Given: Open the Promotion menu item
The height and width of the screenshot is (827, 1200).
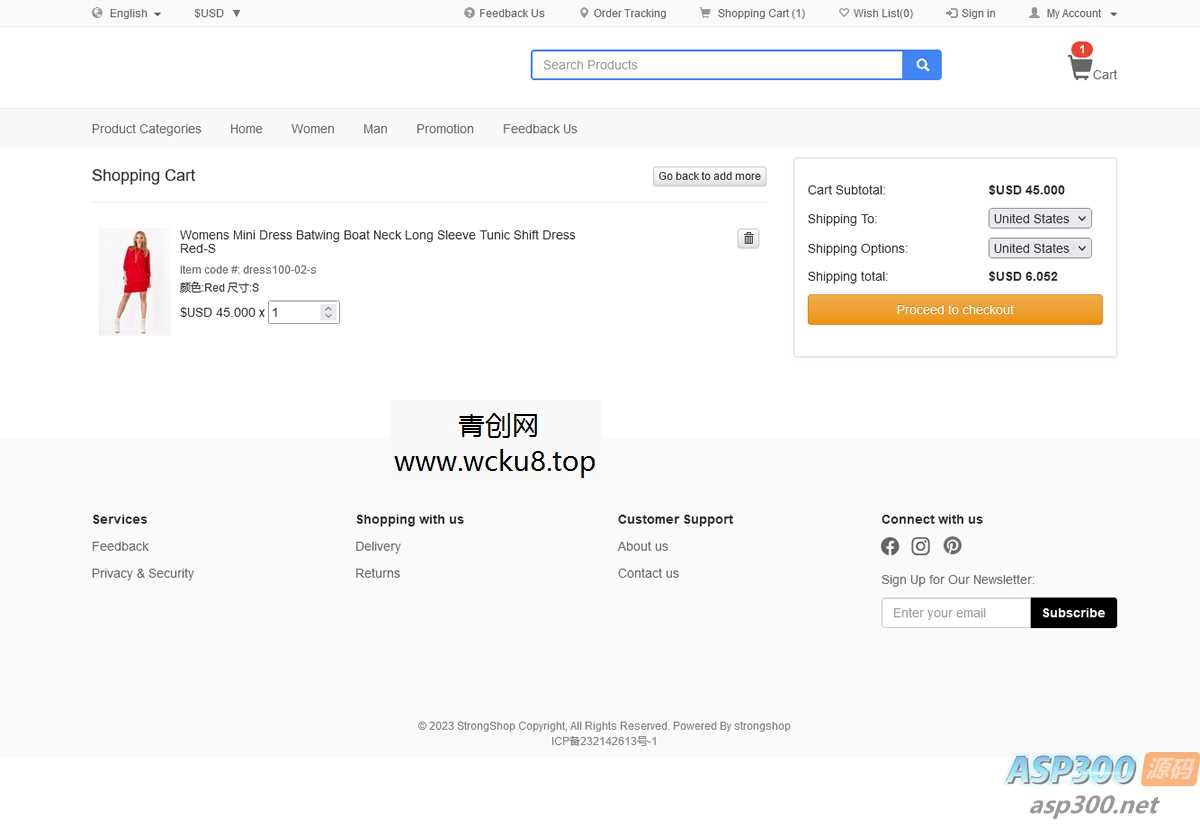Looking at the screenshot, I should pyautogui.click(x=444, y=128).
